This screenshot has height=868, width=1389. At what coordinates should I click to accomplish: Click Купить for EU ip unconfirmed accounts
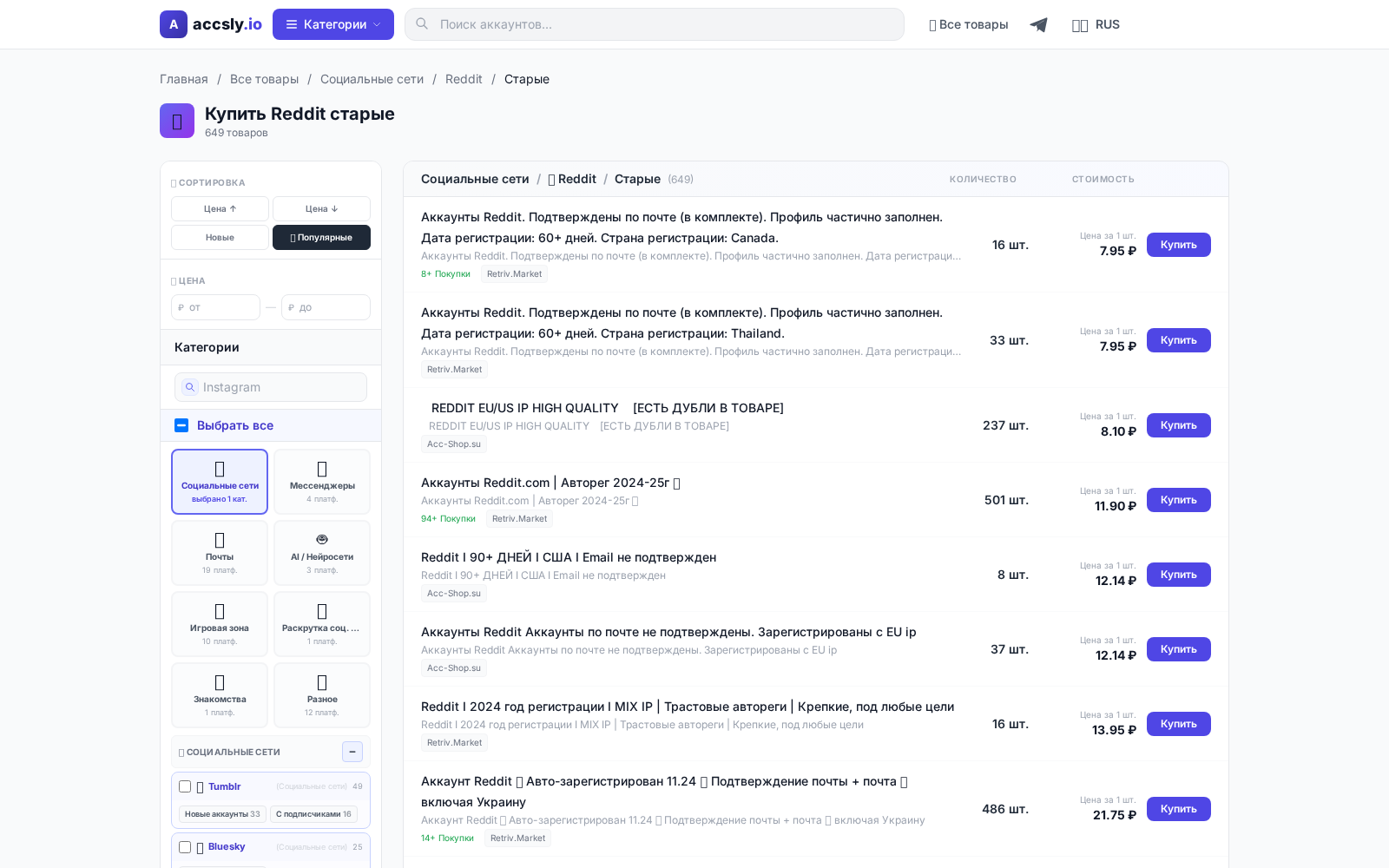click(1179, 649)
